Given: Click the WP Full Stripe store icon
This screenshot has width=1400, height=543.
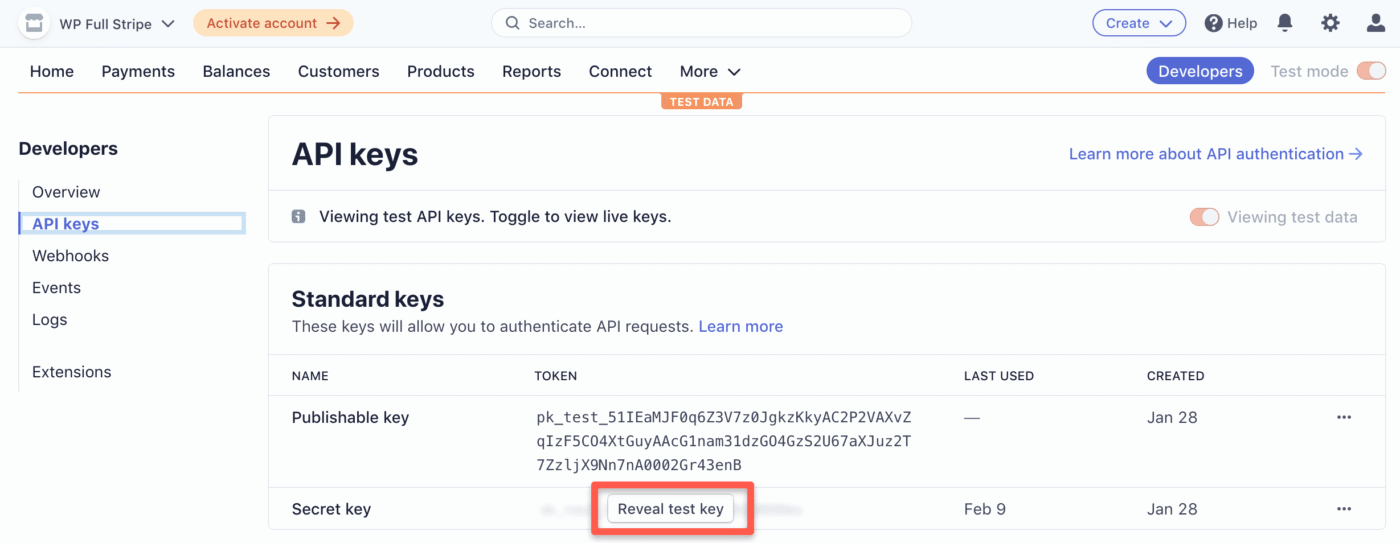Looking at the screenshot, I should [34, 23].
